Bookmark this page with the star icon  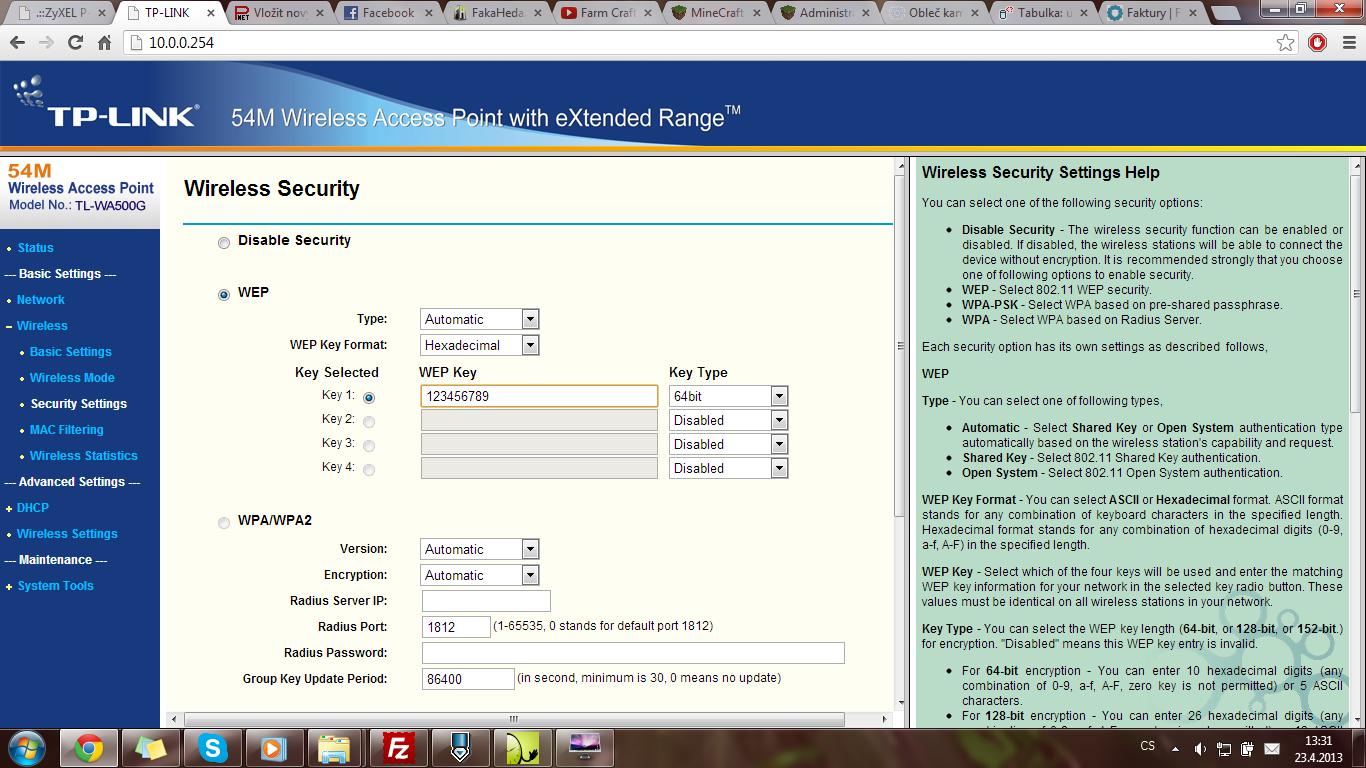click(1286, 43)
